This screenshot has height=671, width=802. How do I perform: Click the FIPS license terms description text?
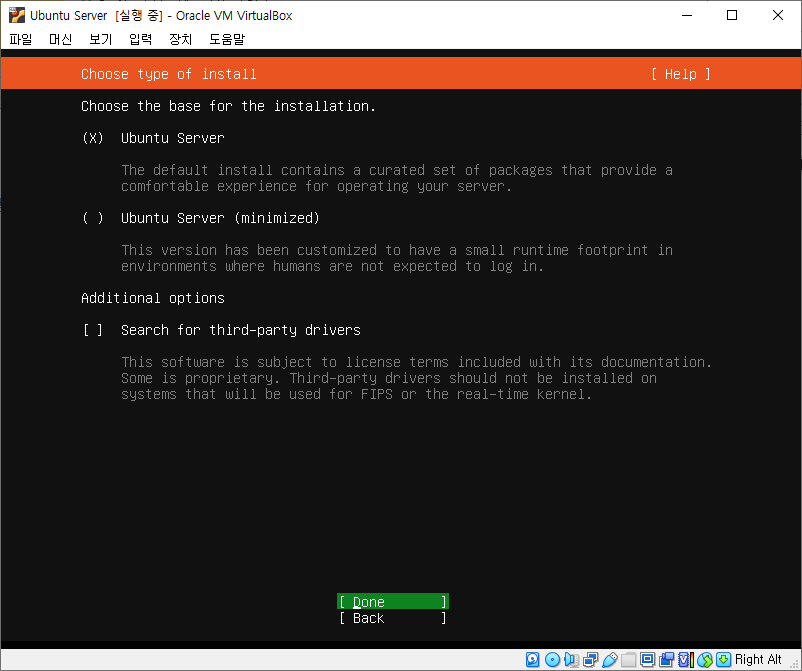point(416,378)
